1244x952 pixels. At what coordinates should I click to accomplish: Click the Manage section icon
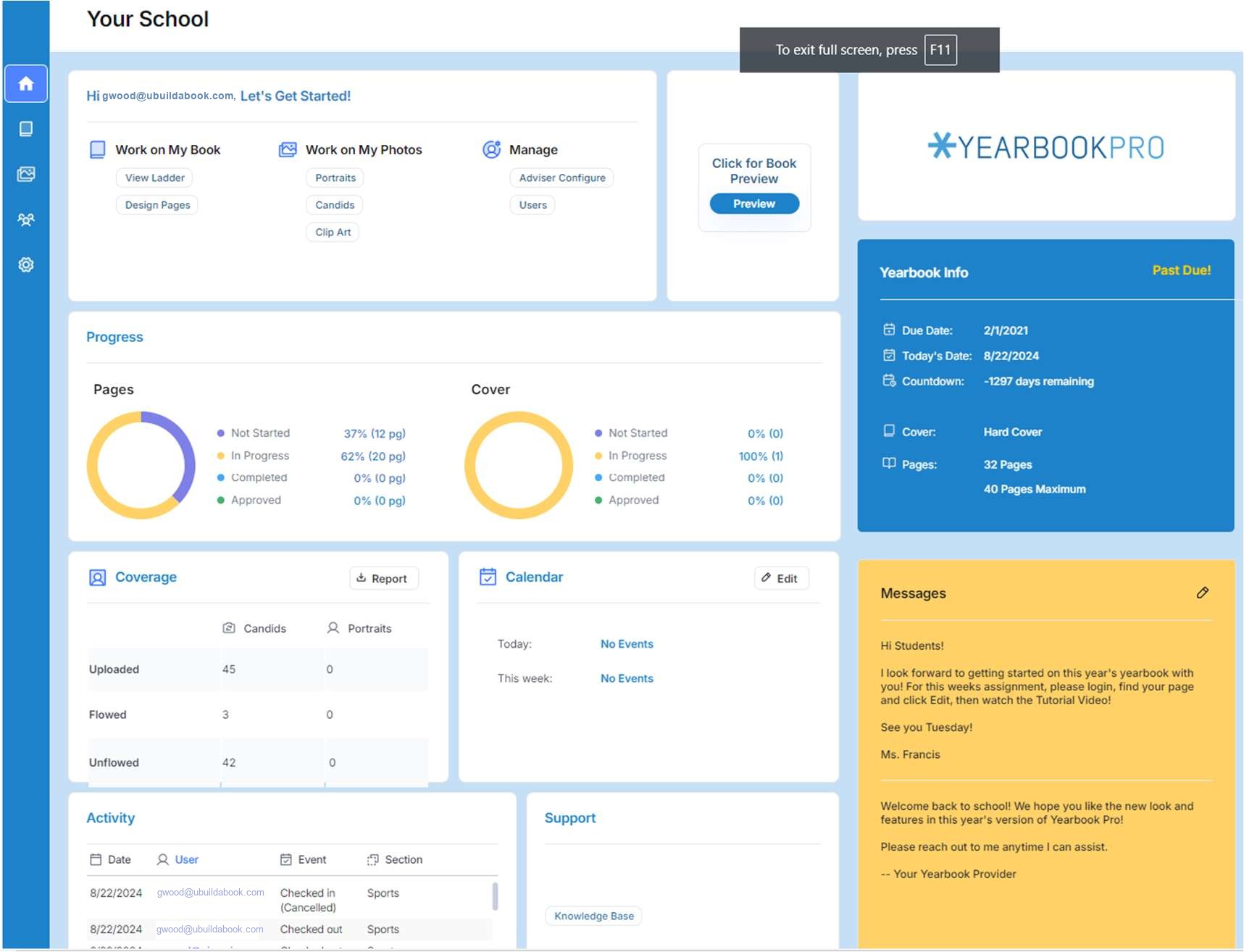[491, 149]
